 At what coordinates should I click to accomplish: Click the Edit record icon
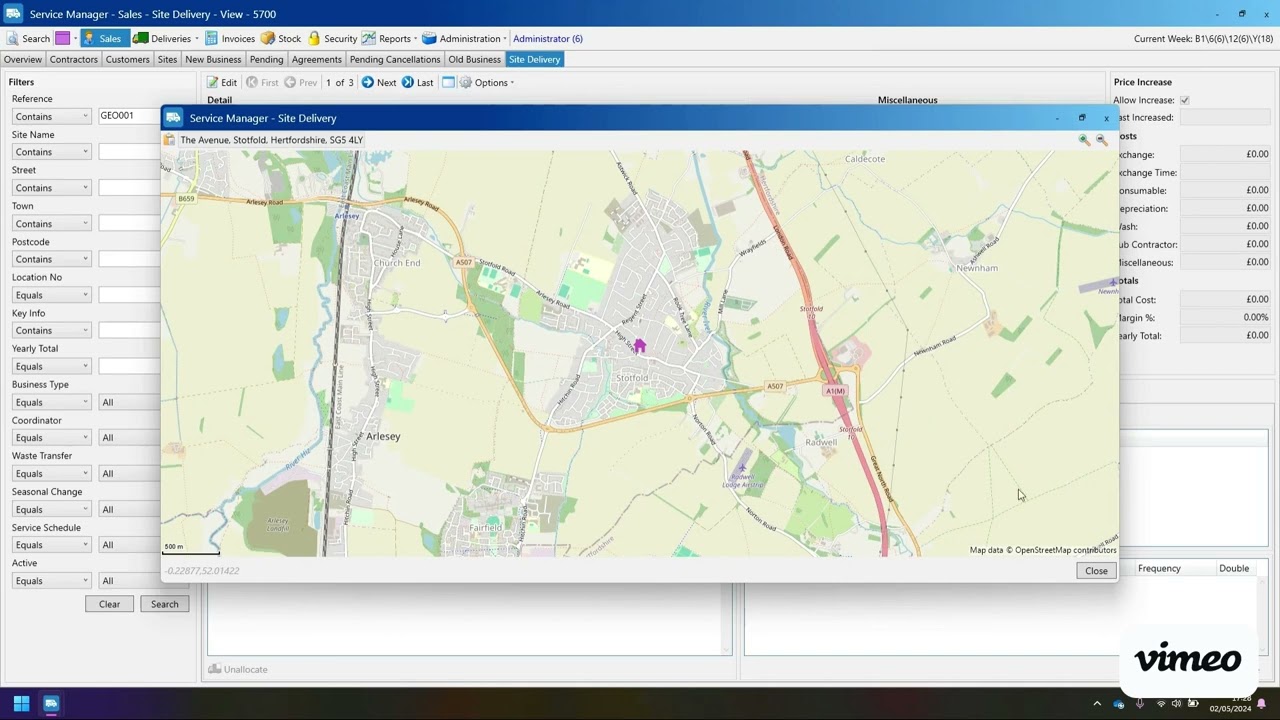click(222, 82)
